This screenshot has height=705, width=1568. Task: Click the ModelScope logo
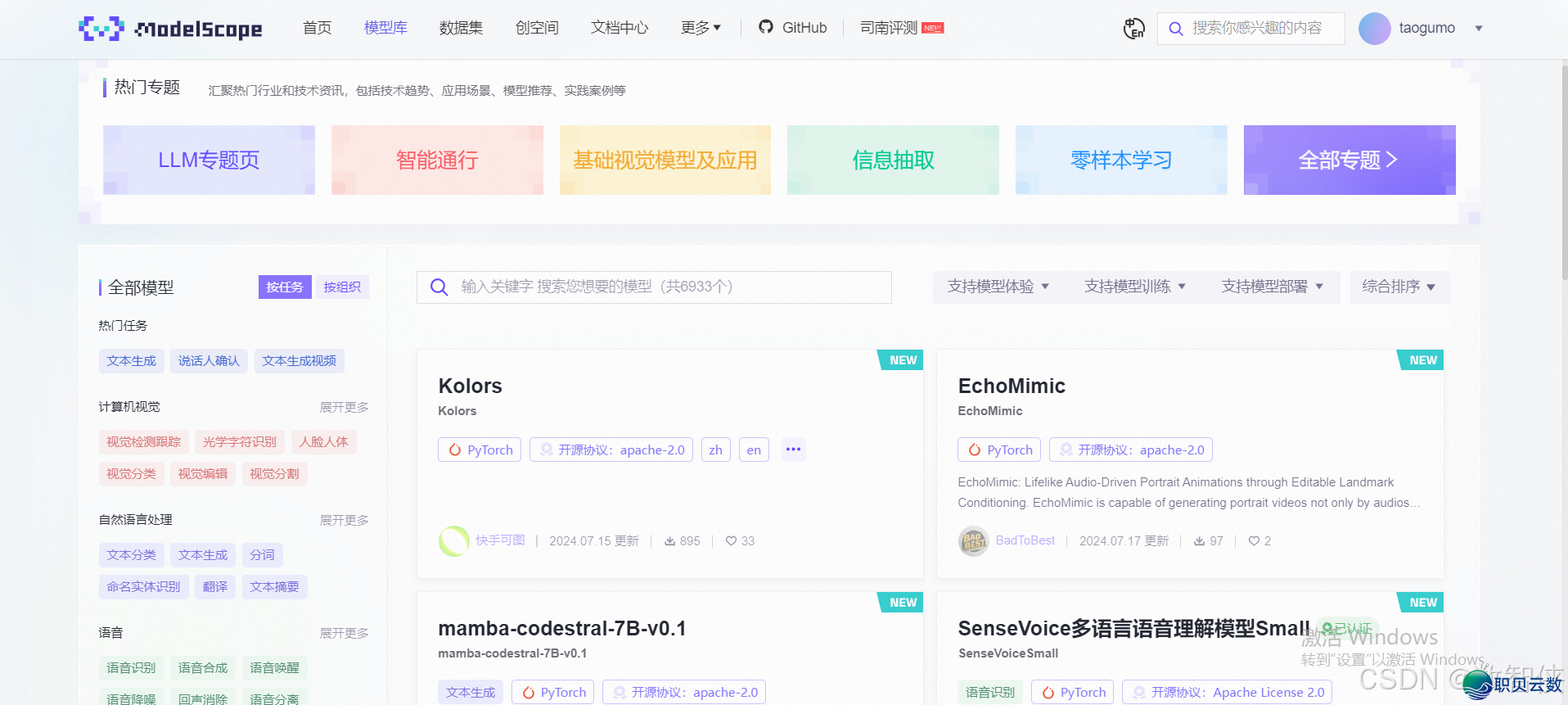170,29
